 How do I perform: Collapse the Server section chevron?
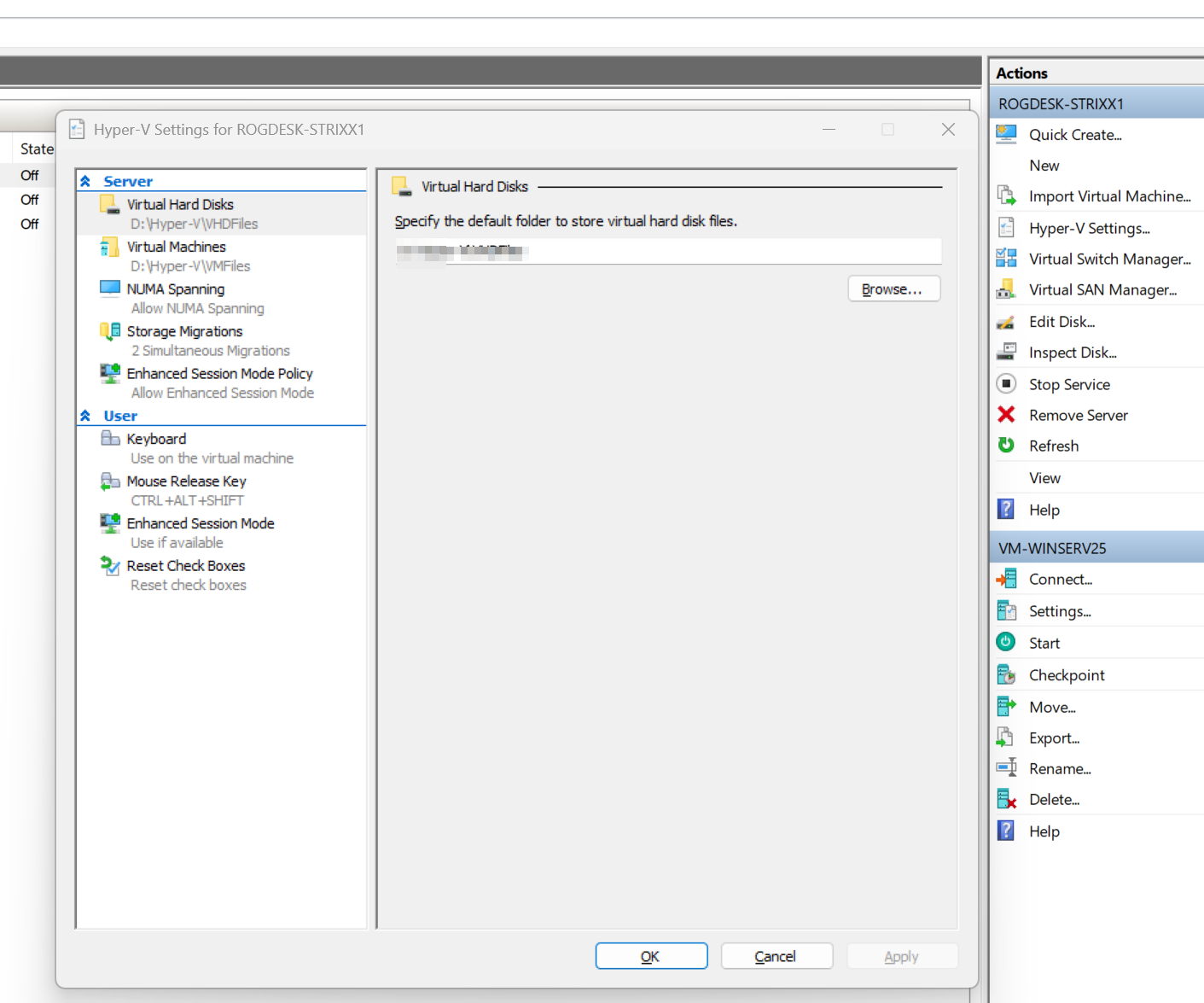[85, 181]
